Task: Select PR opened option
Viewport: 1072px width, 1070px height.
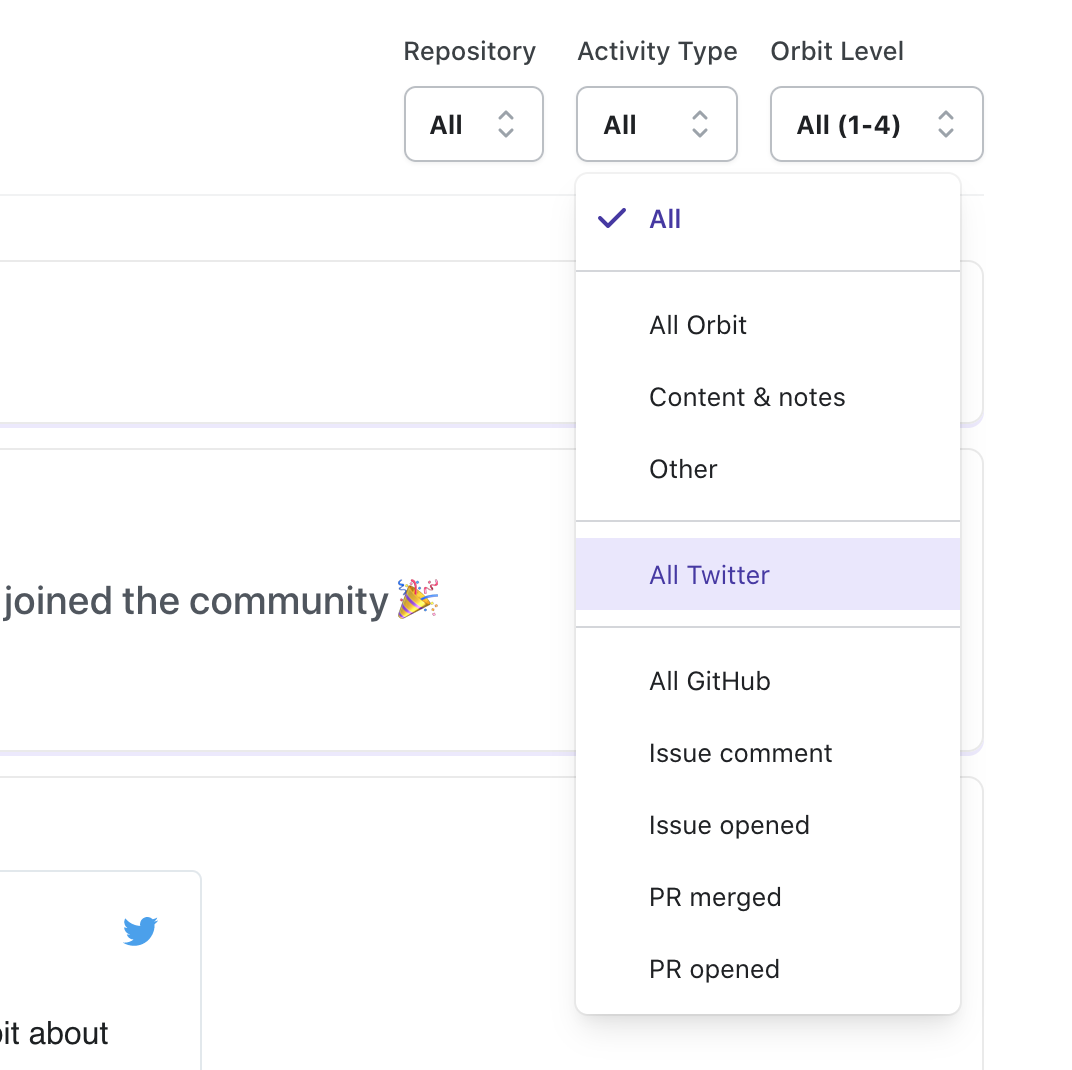Action: [x=768, y=969]
